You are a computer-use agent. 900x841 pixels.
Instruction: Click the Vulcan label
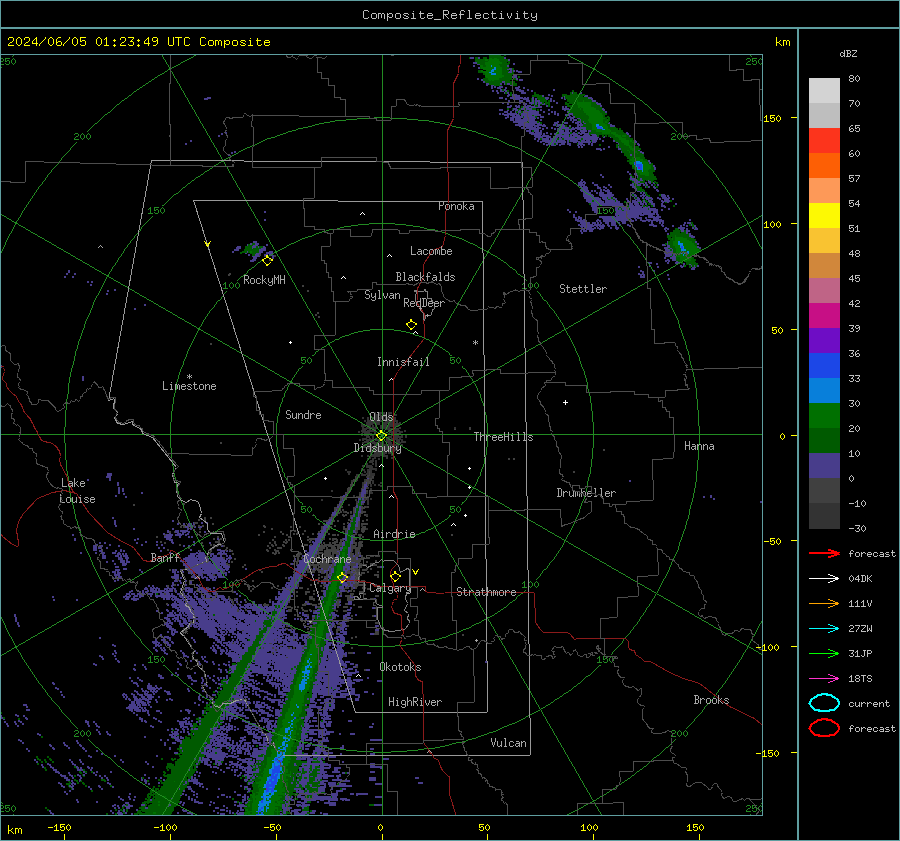pos(508,743)
